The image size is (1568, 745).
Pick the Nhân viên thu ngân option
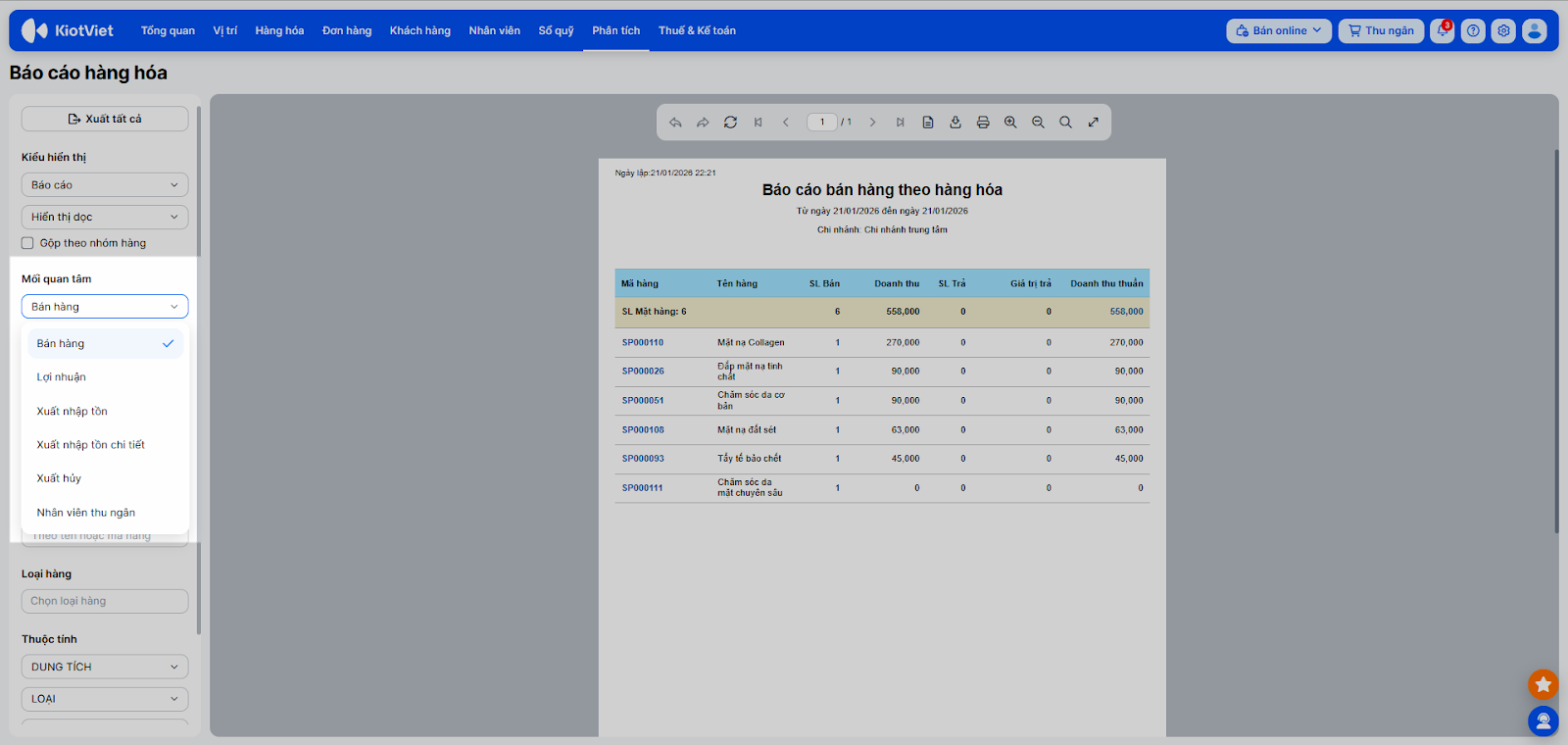click(86, 513)
